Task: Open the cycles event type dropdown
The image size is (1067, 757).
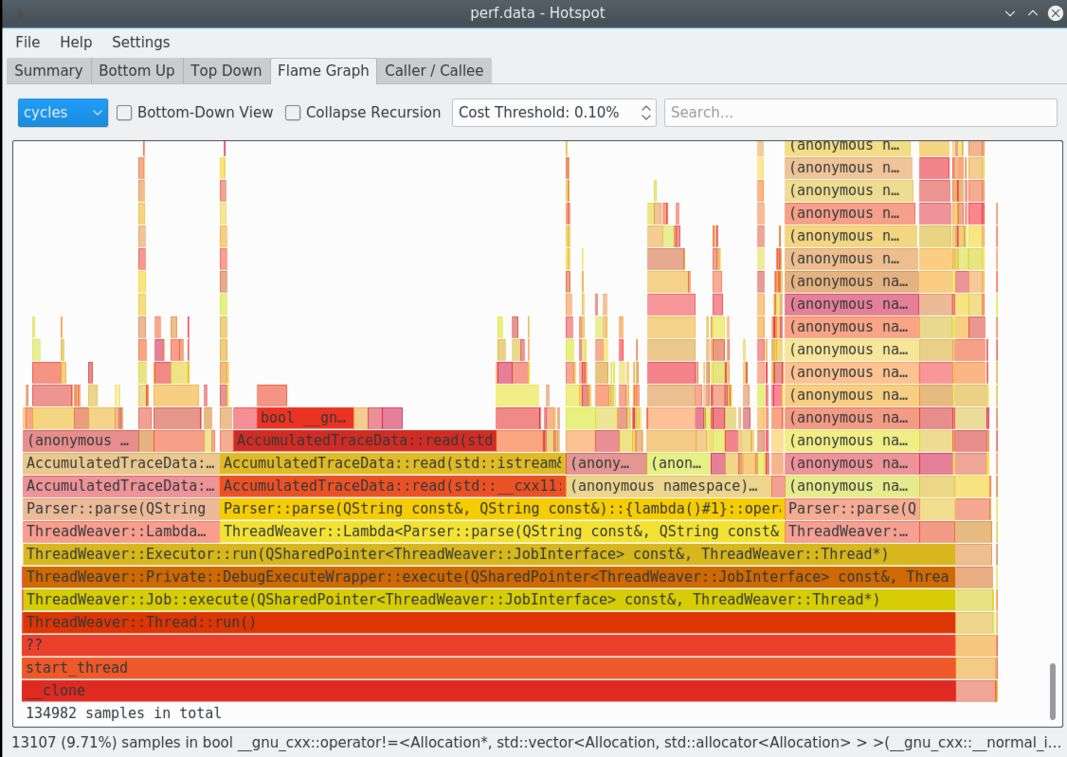Action: pos(62,112)
